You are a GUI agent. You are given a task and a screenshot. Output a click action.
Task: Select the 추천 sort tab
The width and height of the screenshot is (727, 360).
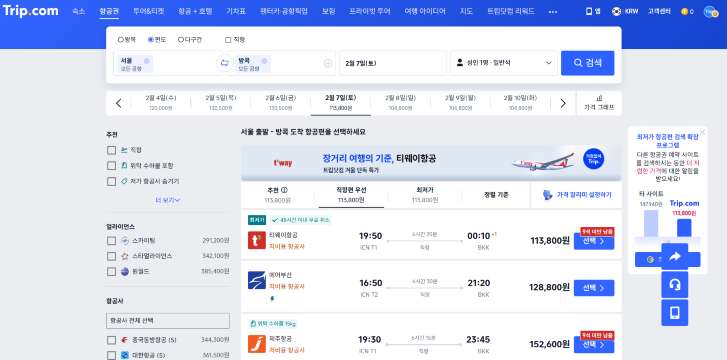coord(278,195)
